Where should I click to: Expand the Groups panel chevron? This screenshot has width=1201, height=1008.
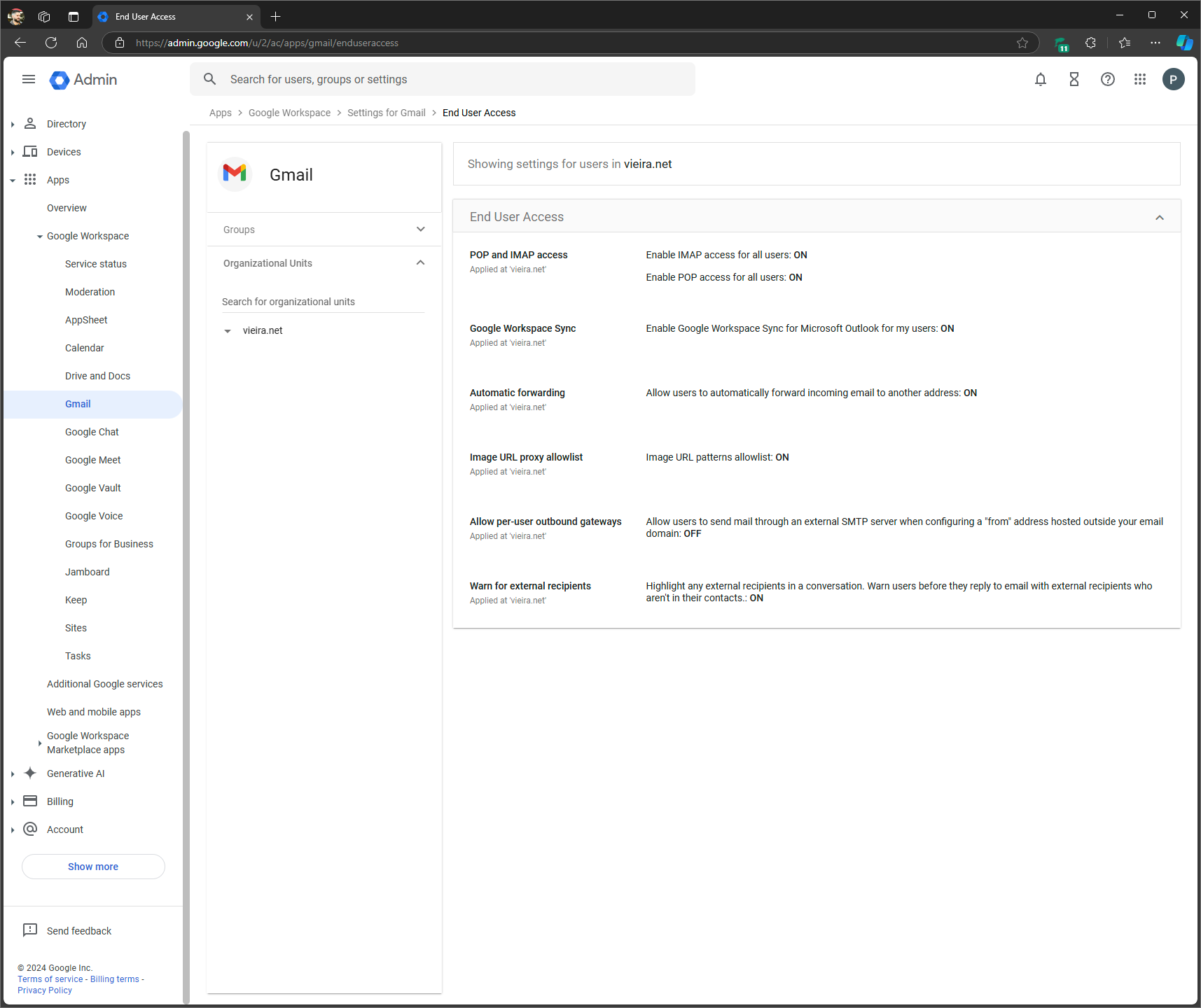[x=421, y=229]
